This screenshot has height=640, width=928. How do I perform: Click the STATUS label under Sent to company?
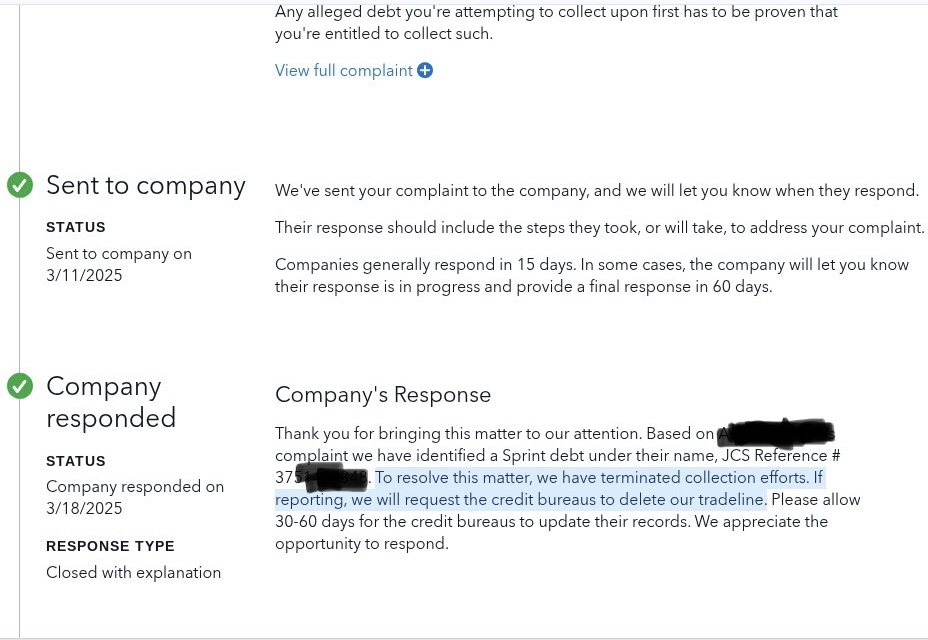pos(76,227)
